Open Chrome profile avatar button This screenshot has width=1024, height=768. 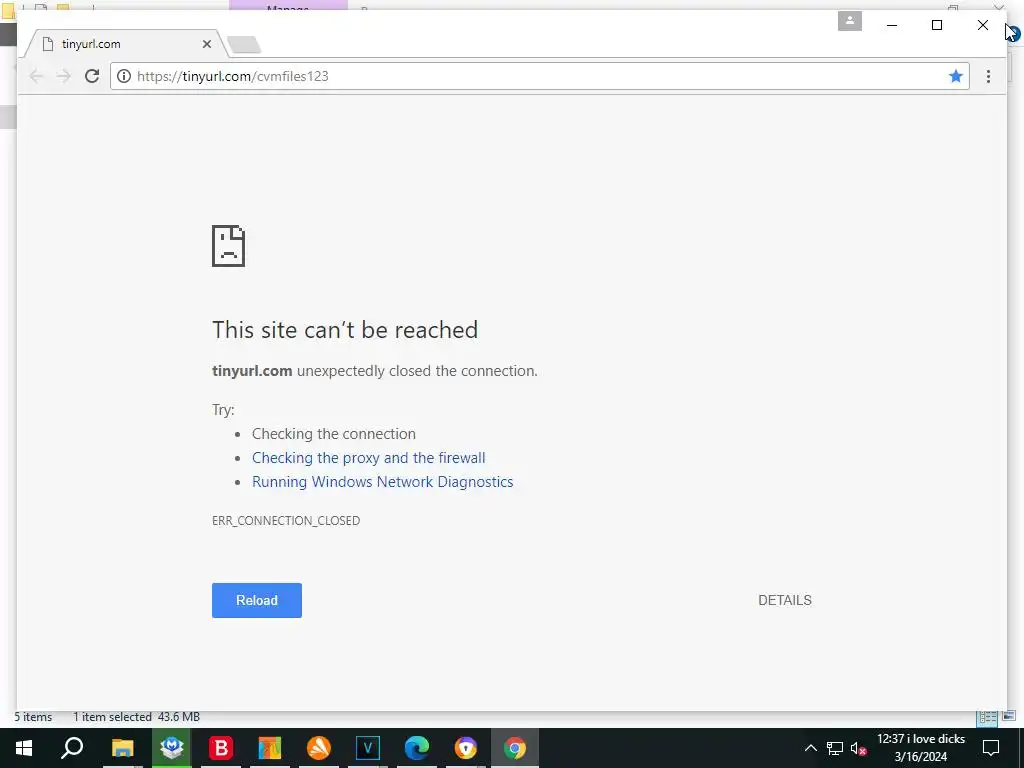[x=850, y=21]
